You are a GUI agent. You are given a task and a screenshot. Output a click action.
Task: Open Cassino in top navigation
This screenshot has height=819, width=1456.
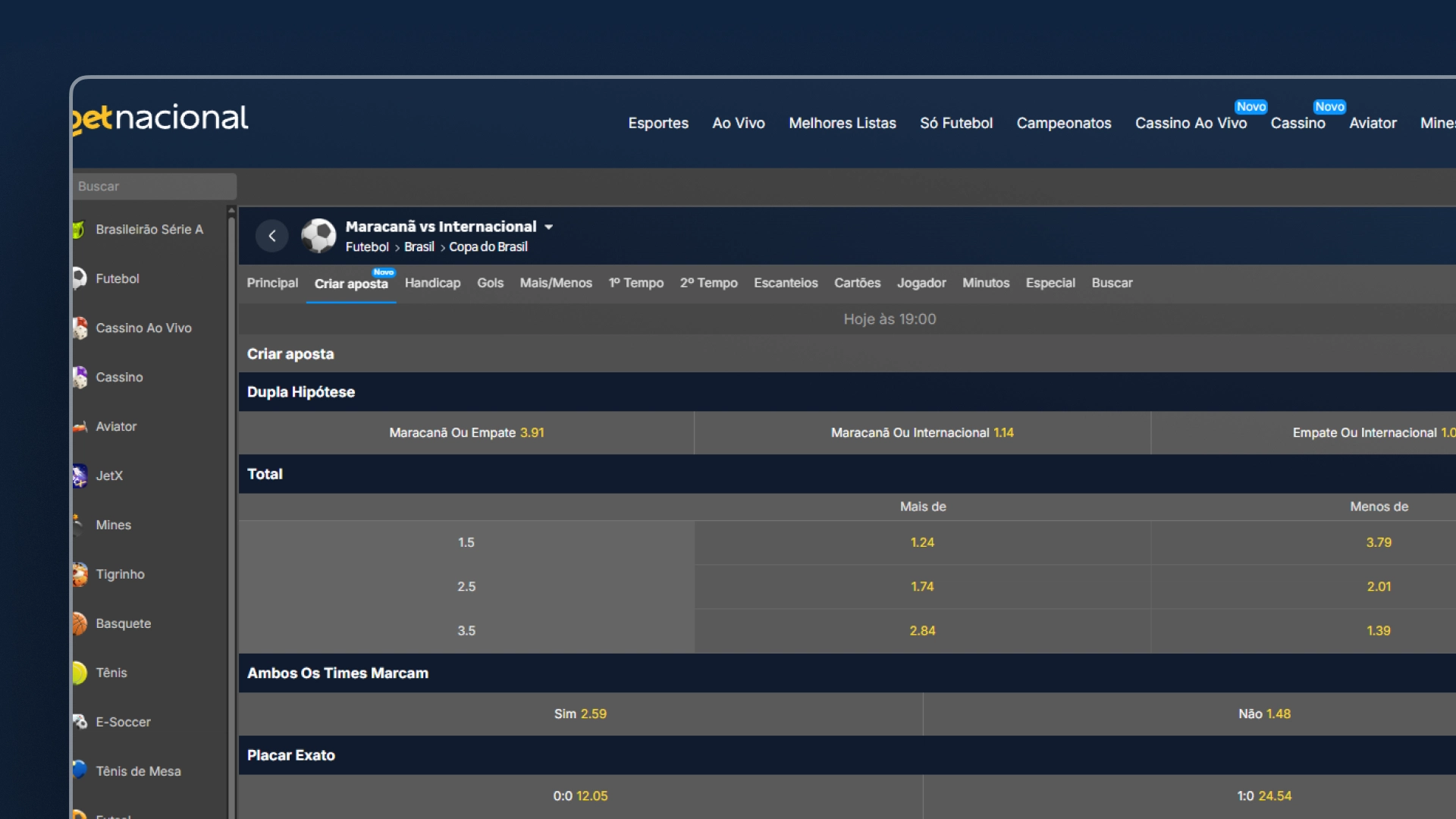click(x=1298, y=123)
